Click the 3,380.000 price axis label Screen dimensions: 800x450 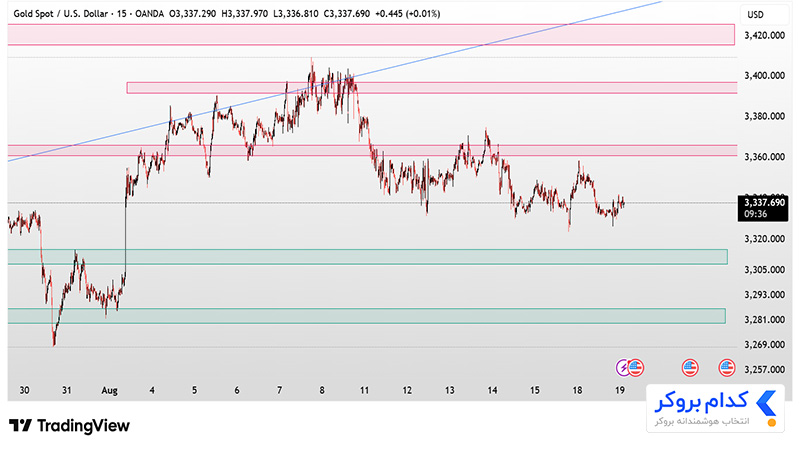click(x=764, y=116)
